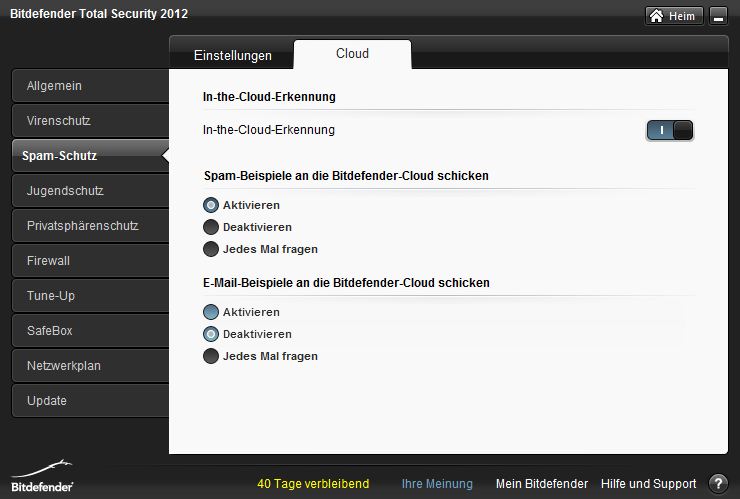The height and width of the screenshot is (499, 740).
Task: Open Hilfe und Support
Action: coord(648,483)
